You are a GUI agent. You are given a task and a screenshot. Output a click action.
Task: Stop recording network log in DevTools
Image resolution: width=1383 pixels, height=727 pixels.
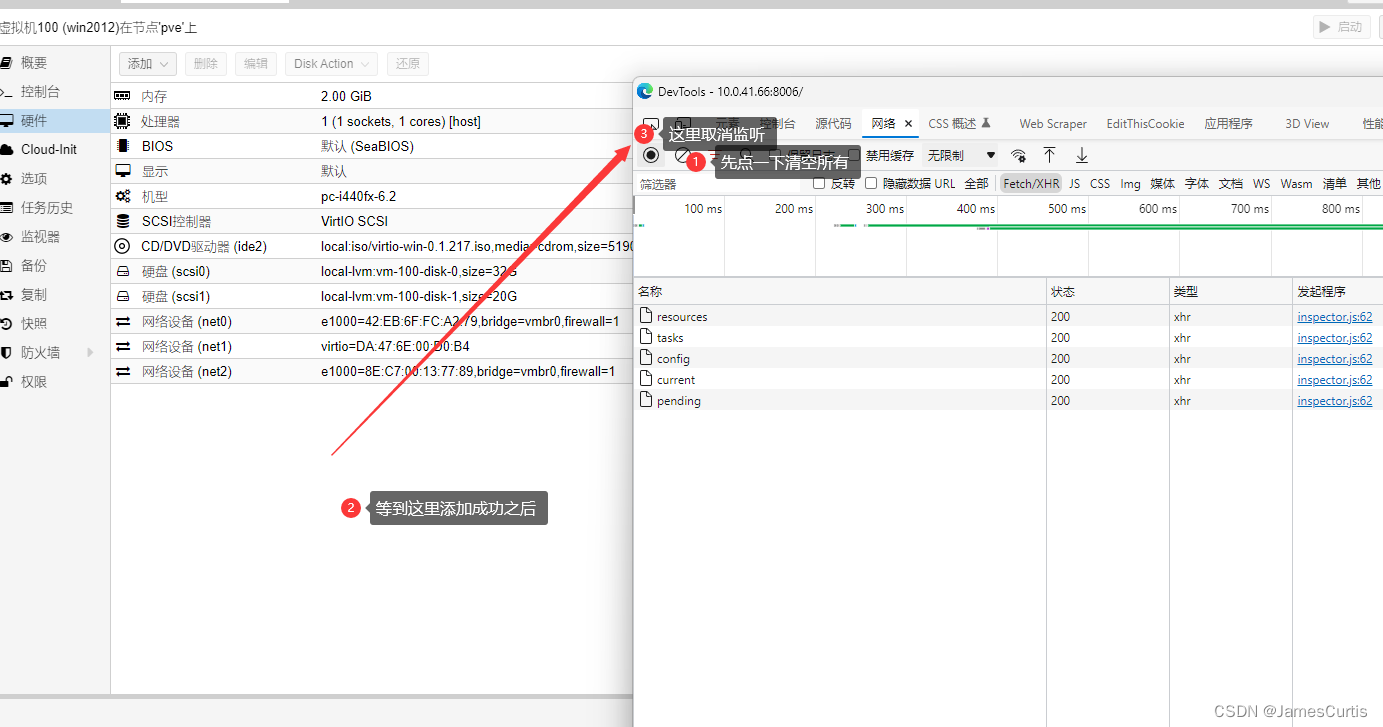click(651, 155)
